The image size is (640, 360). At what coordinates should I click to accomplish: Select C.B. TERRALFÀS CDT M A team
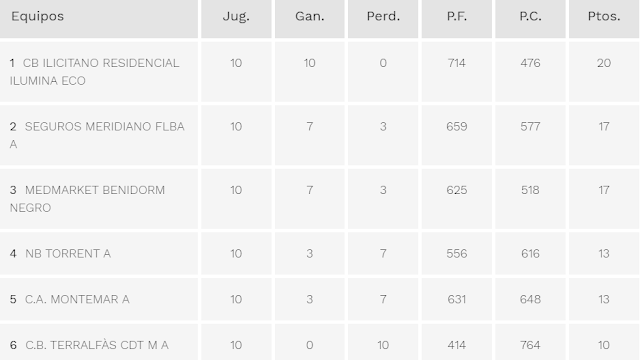point(97,345)
